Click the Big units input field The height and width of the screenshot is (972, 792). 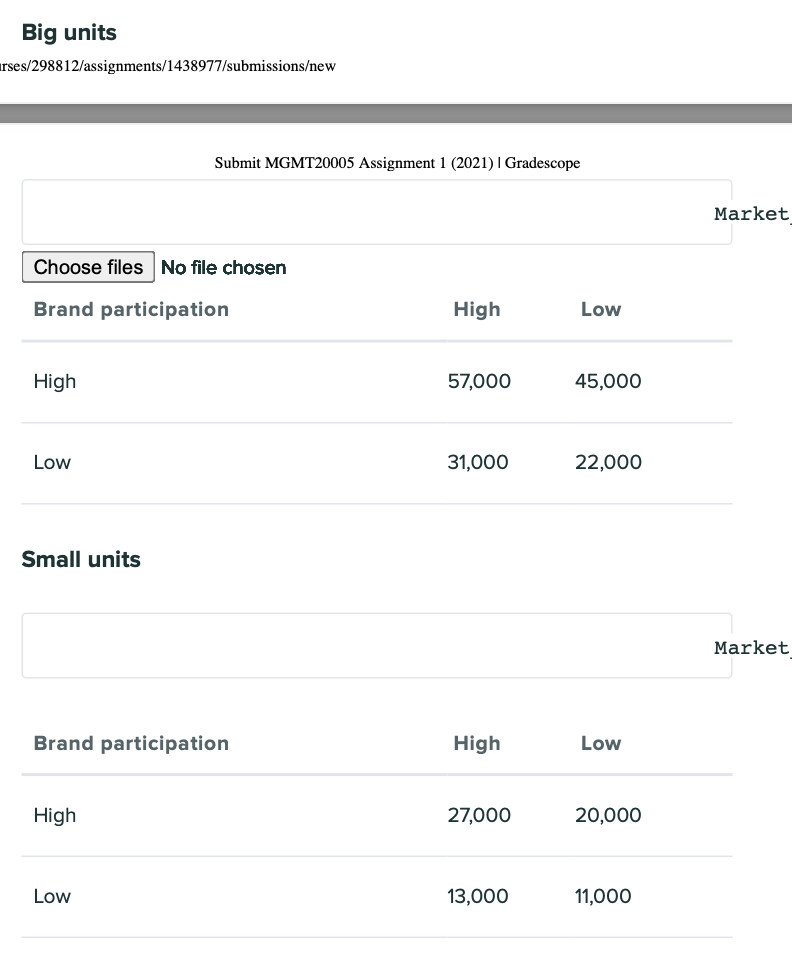tap(376, 212)
